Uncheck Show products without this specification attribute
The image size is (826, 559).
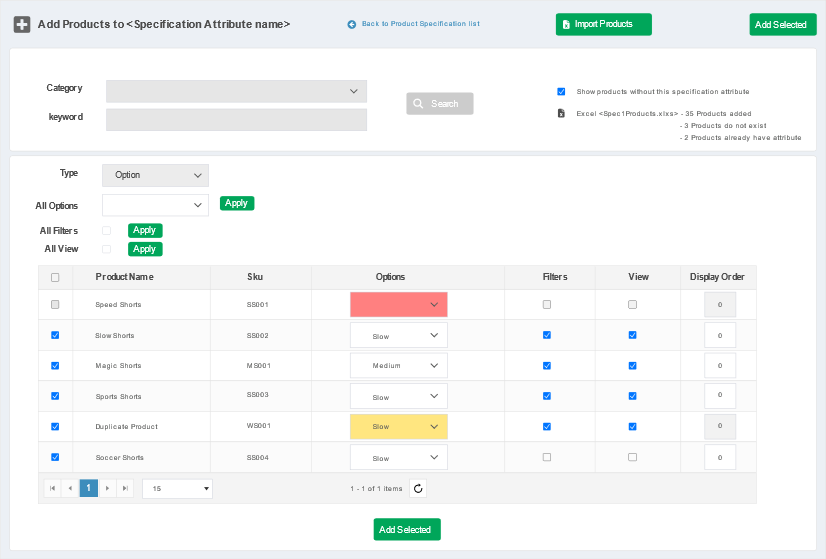pos(561,91)
